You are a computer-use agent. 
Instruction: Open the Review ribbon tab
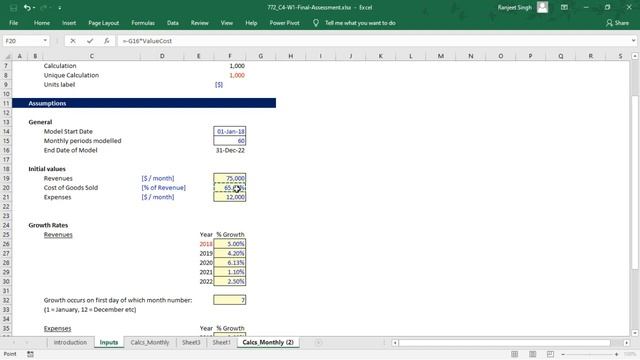(200, 23)
